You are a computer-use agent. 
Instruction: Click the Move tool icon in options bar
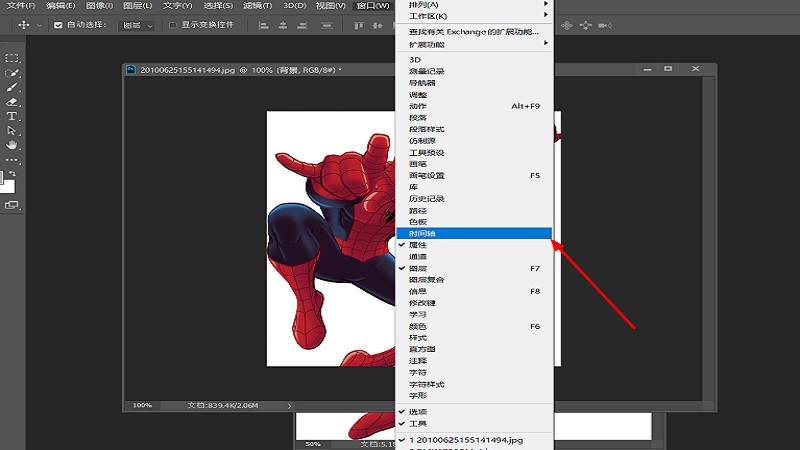(23, 25)
